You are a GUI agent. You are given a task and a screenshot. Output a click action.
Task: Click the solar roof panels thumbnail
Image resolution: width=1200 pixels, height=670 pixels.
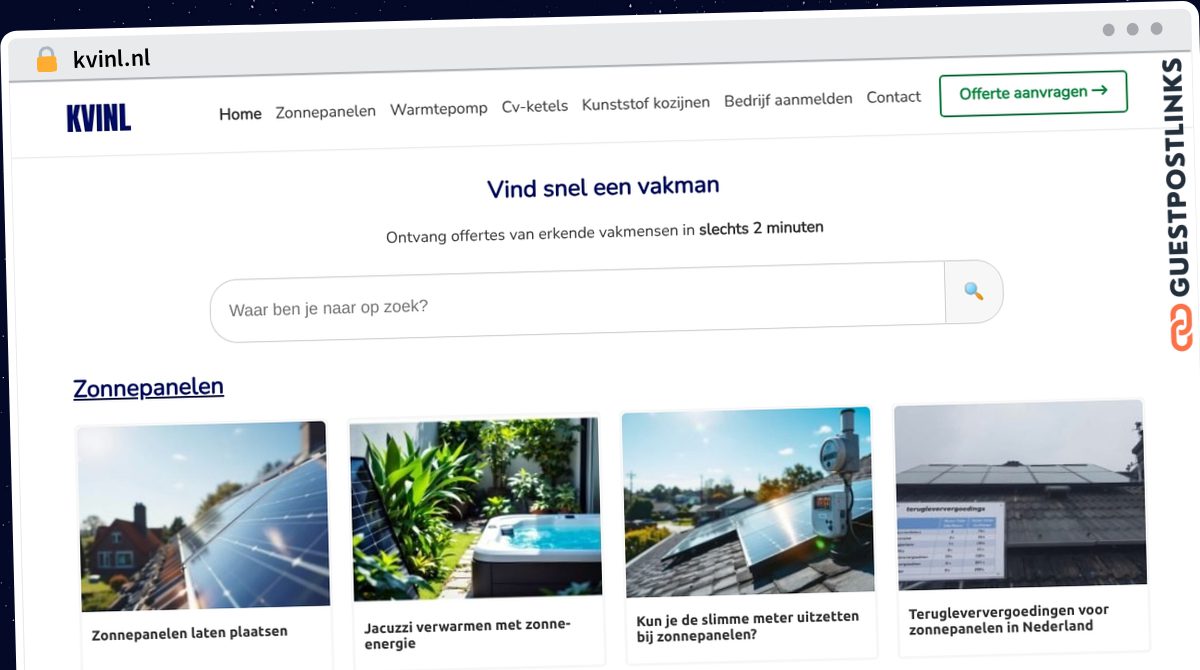tap(203, 516)
